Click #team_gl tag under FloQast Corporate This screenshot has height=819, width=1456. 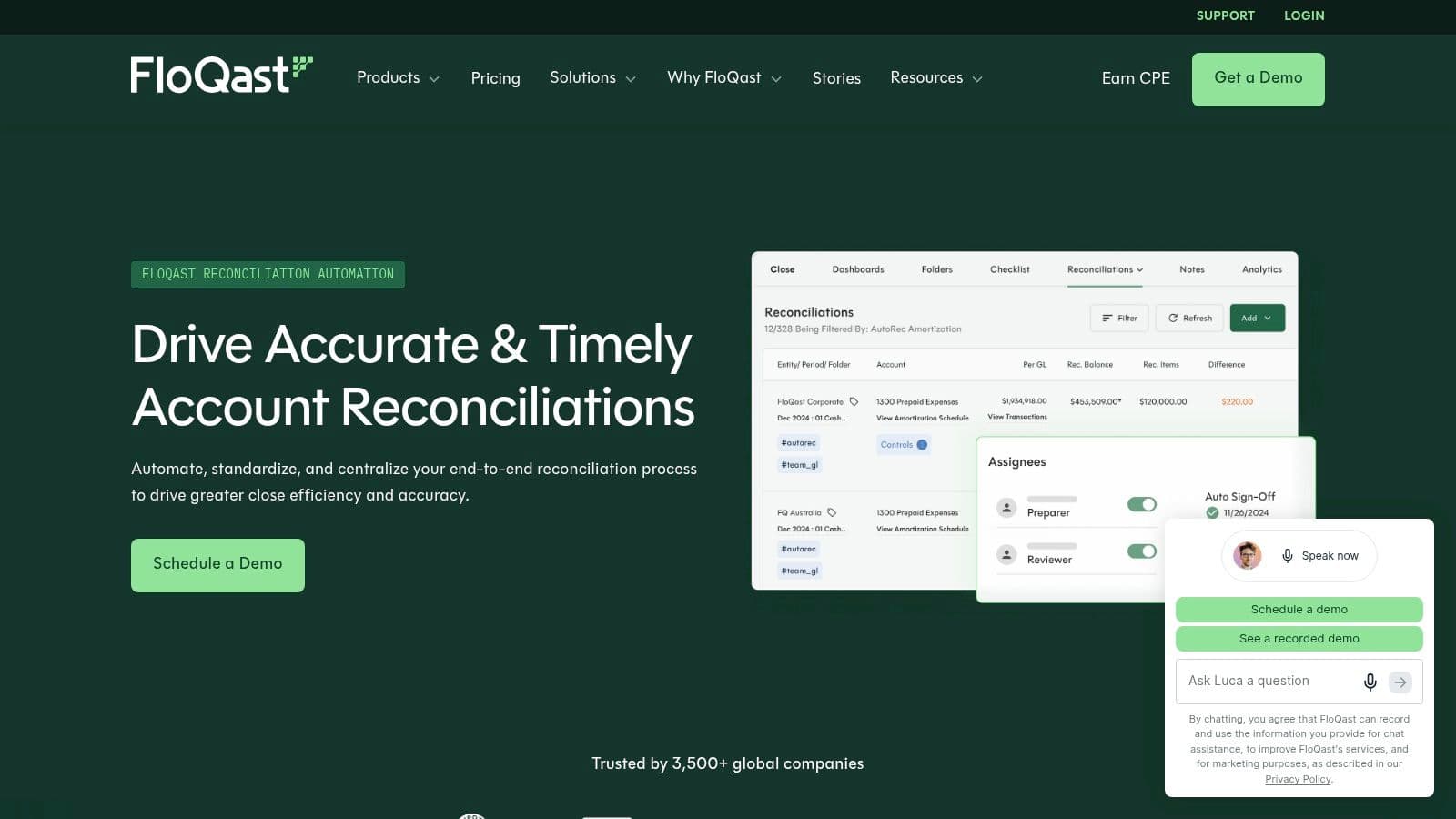click(x=800, y=465)
